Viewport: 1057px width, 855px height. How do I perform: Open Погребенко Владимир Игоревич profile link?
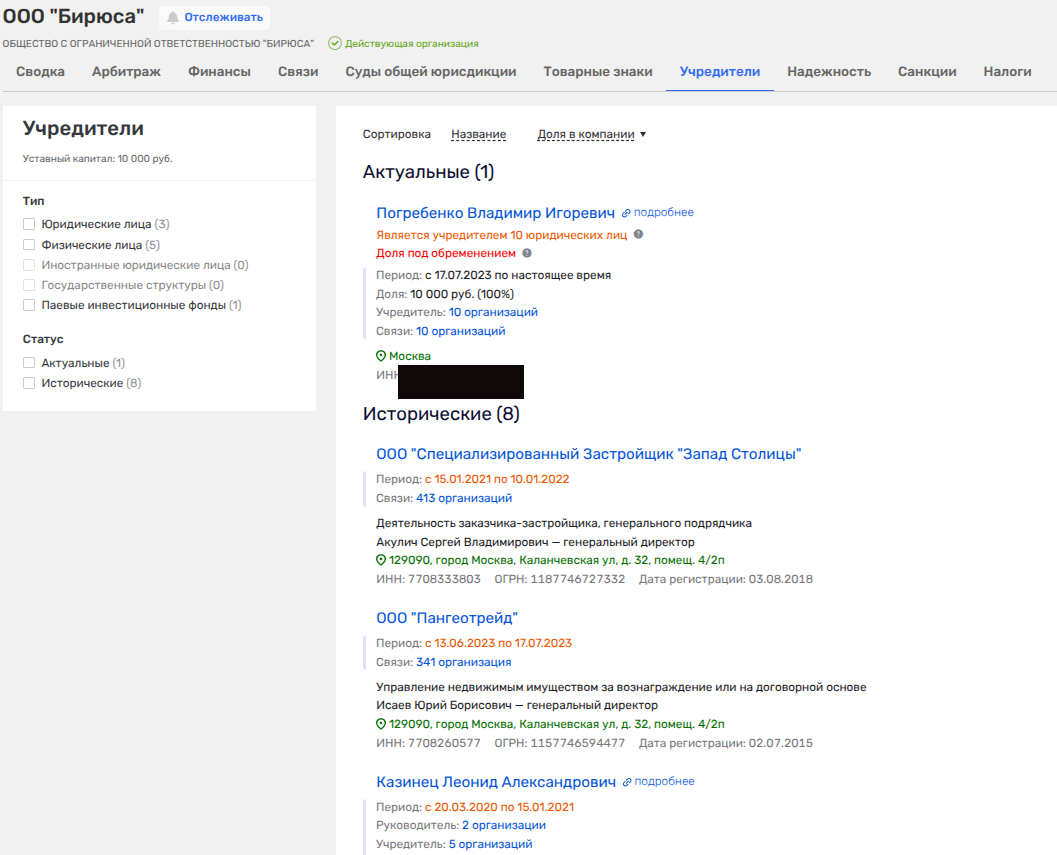tap(495, 213)
